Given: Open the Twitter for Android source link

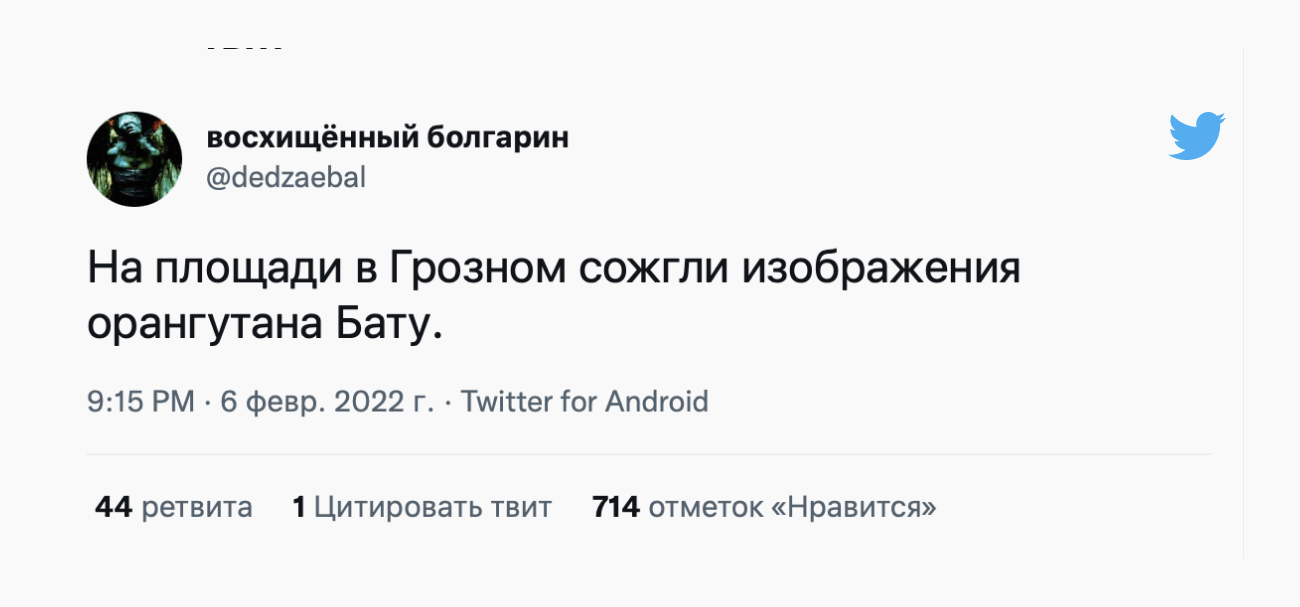Looking at the screenshot, I should (x=584, y=402).
